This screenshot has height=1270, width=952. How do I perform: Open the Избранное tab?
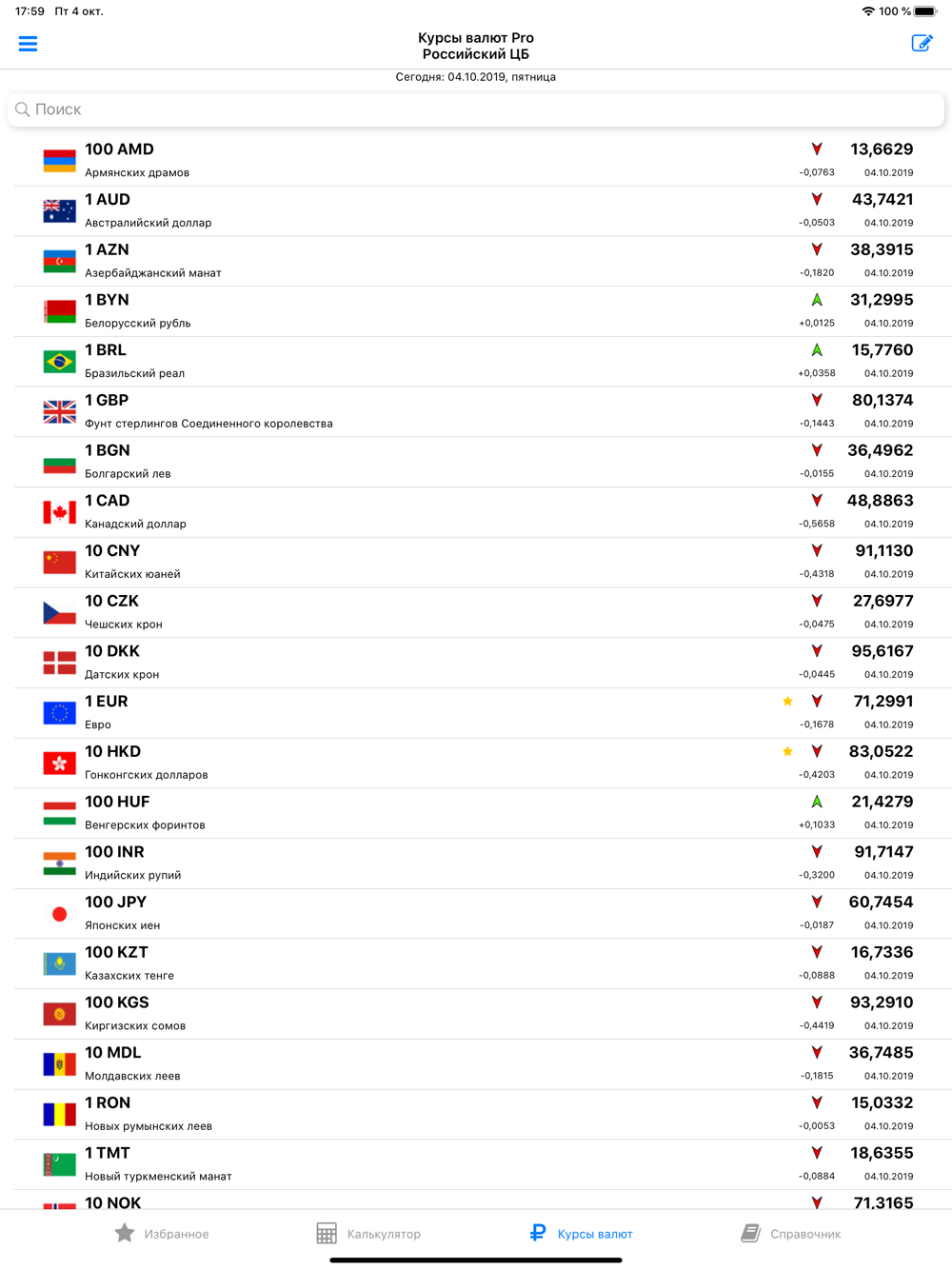click(x=162, y=1234)
